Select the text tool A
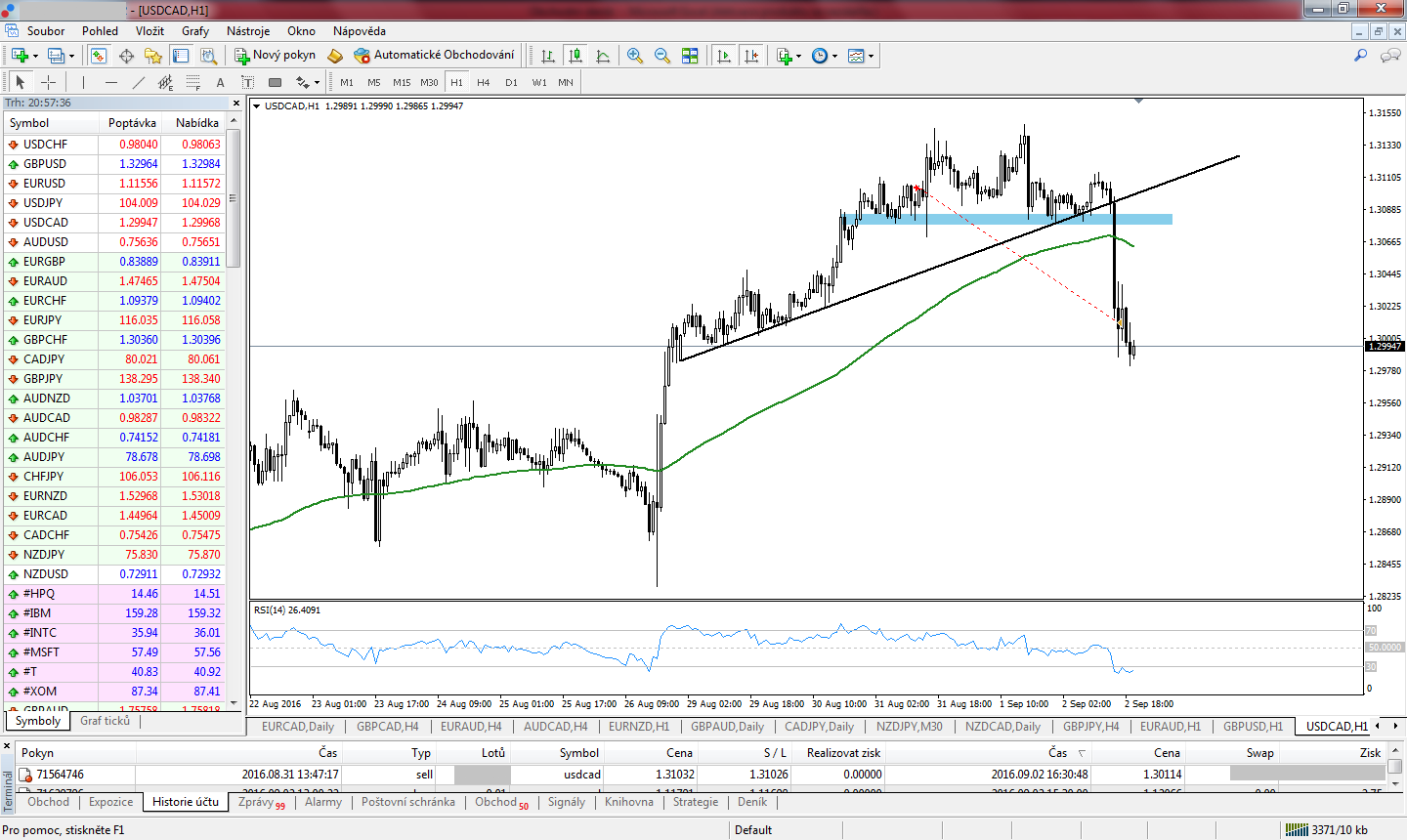Viewport: 1407px width, 840px height. 221,82
